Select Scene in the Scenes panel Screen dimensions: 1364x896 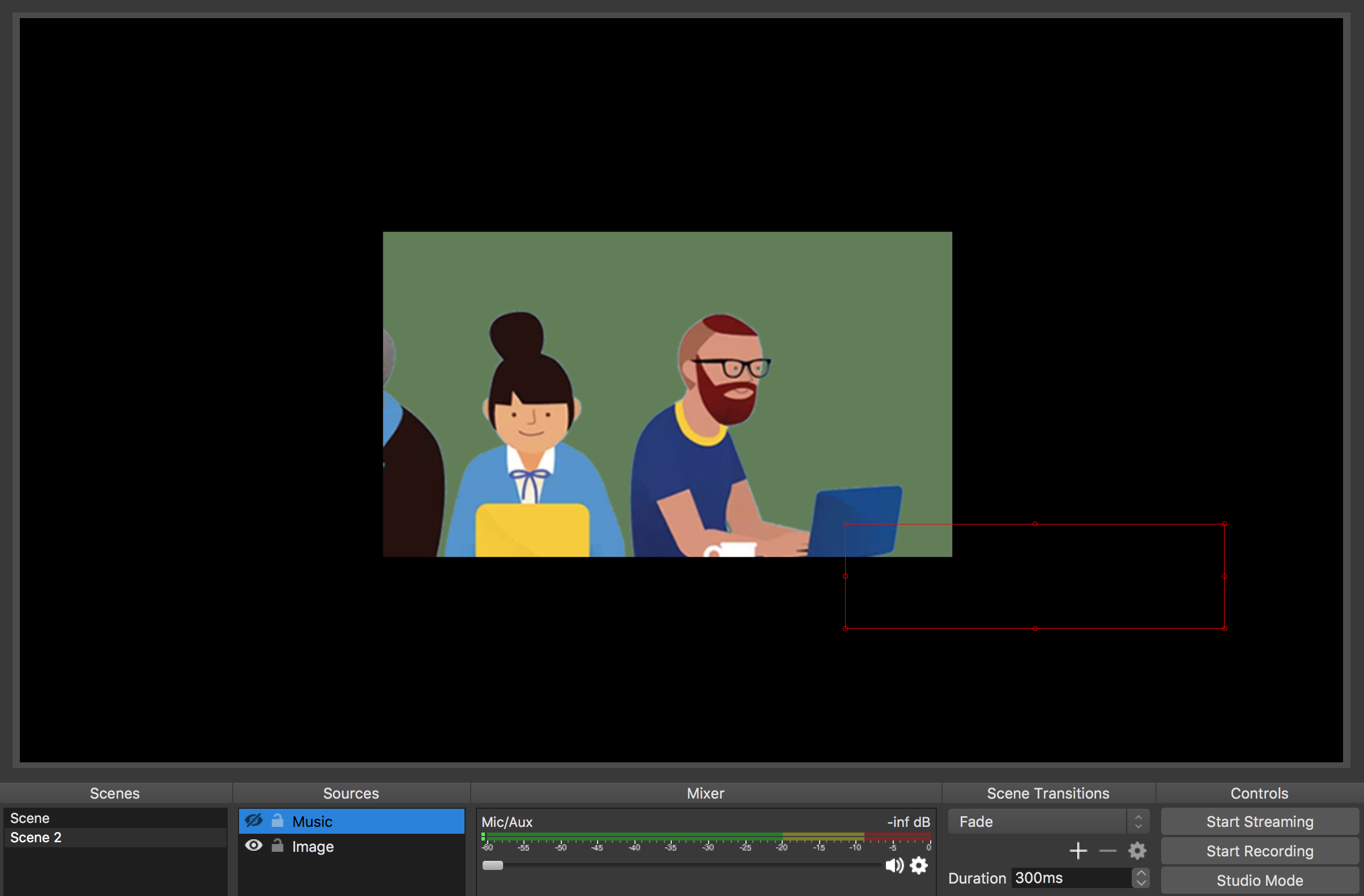tap(31, 817)
